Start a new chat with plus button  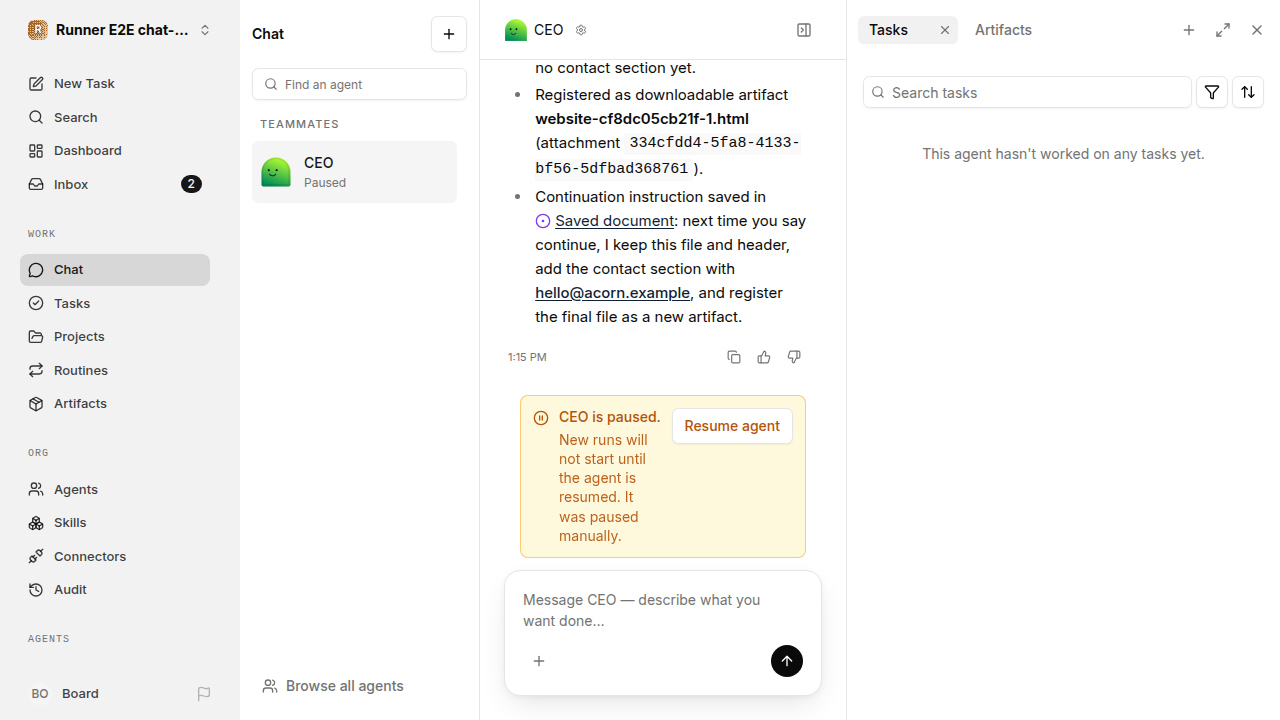(449, 34)
